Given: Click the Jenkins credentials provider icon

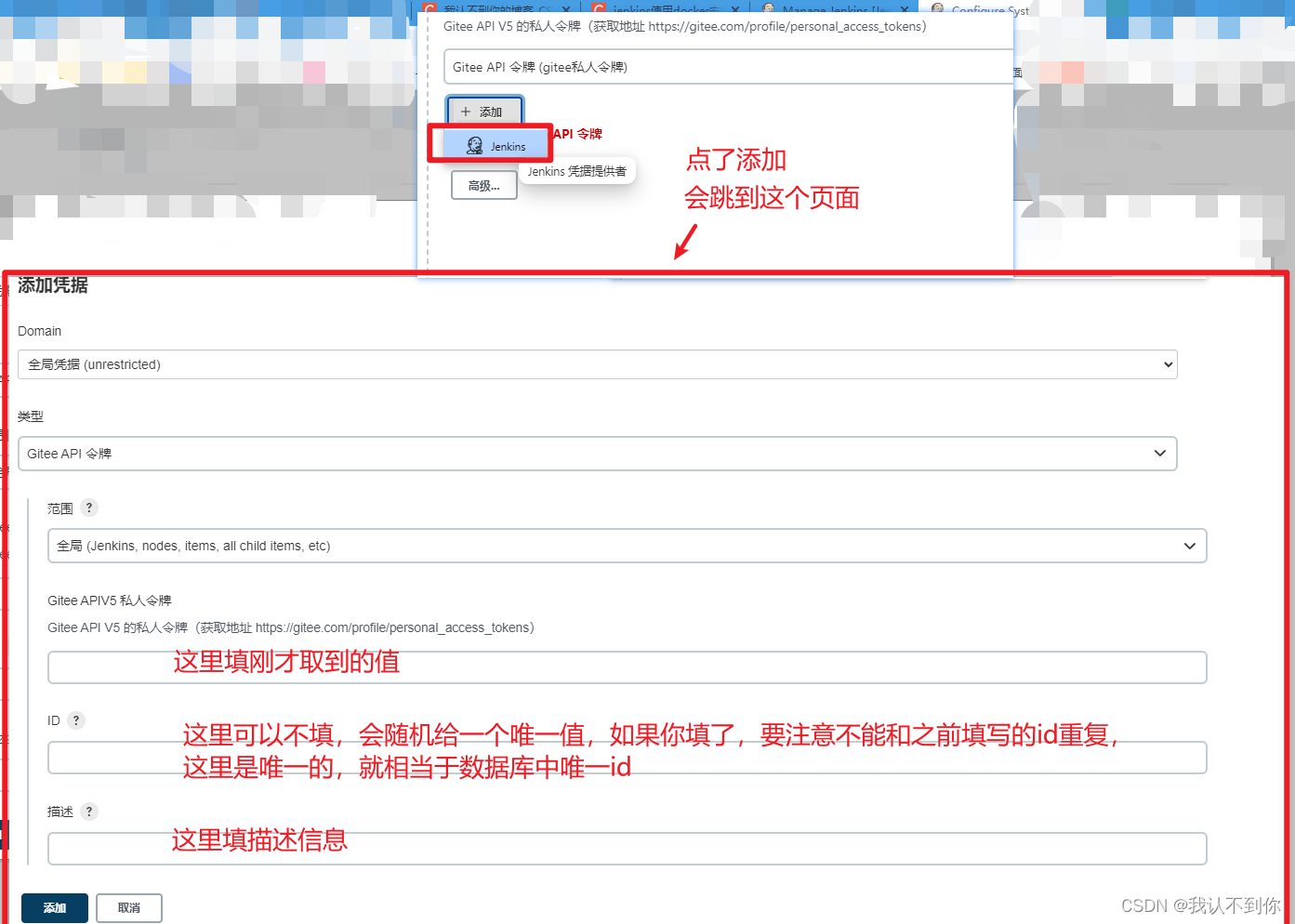Looking at the screenshot, I should click(475, 146).
